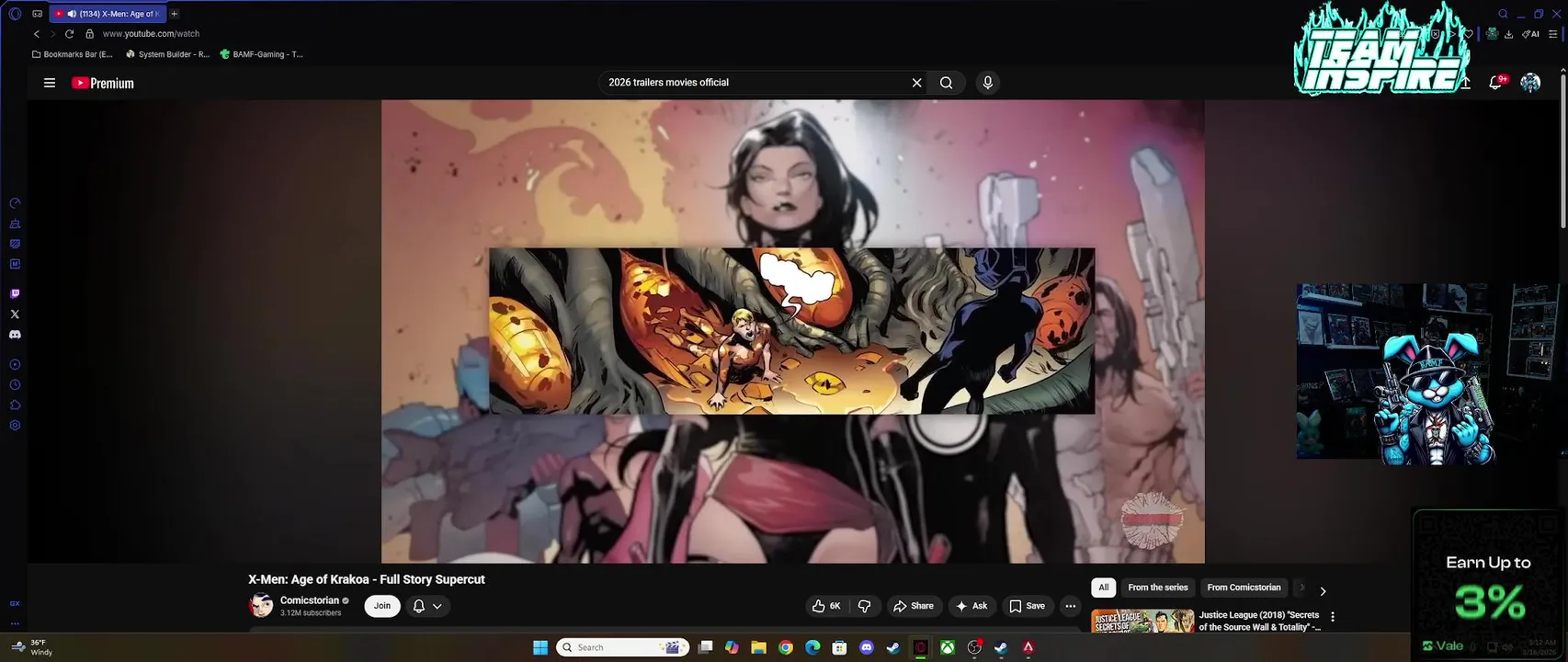
Task: Open the browser AI assistant button
Action: pos(1530,34)
